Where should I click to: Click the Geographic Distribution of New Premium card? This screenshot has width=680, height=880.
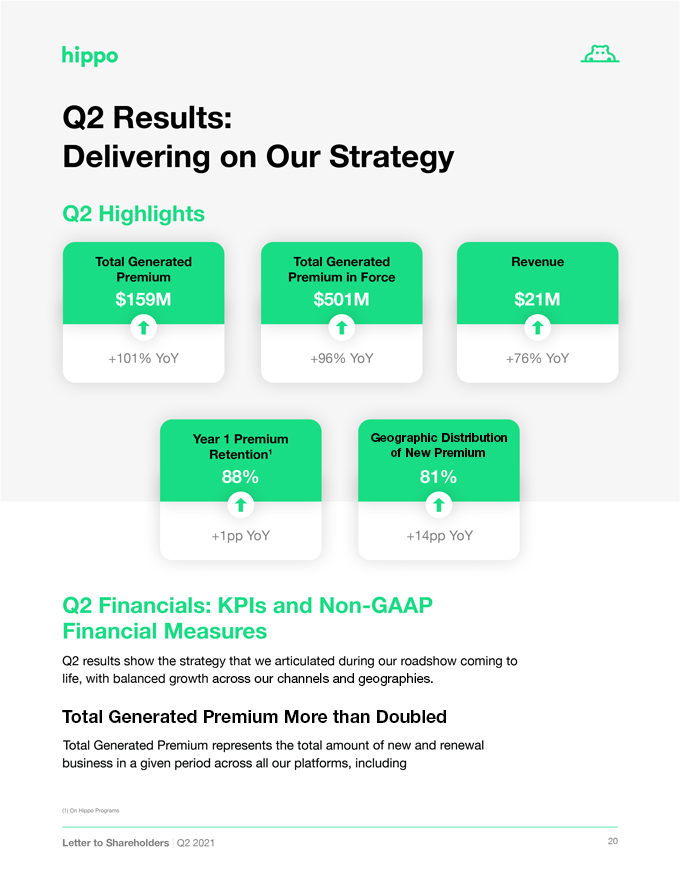coord(439,489)
